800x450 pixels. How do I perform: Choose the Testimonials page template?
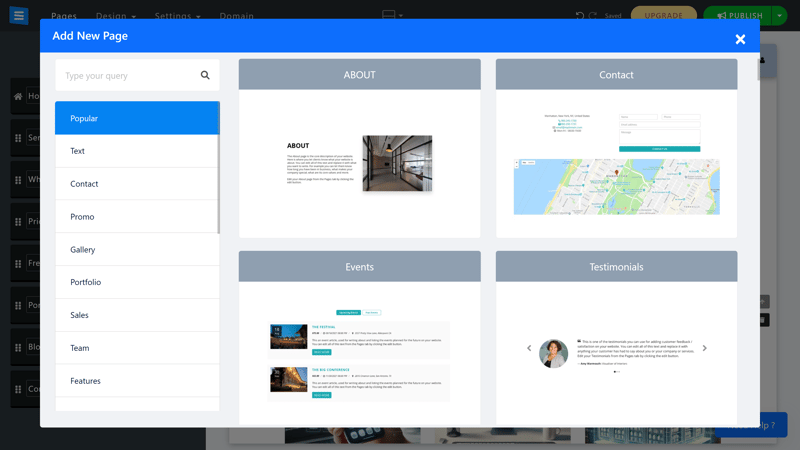(x=616, y=337)
